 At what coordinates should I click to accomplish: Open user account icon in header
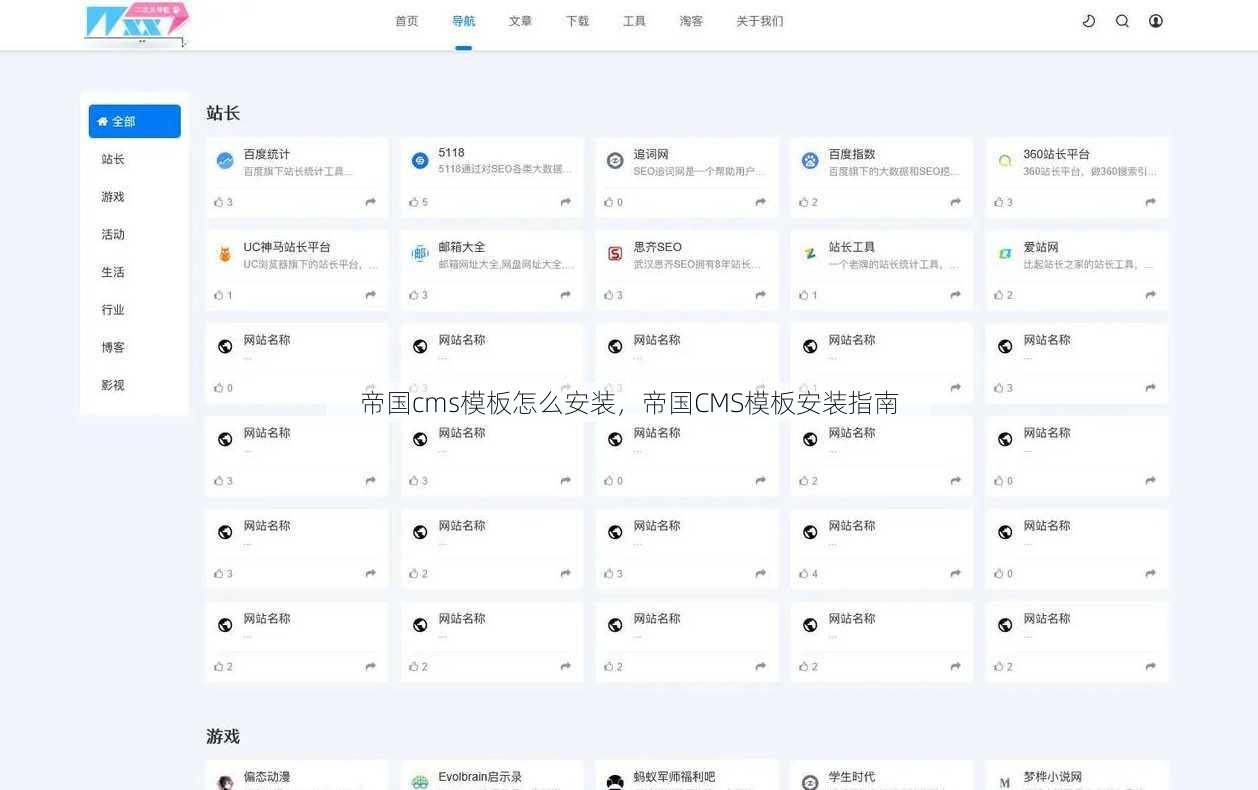coord(1156,21)
